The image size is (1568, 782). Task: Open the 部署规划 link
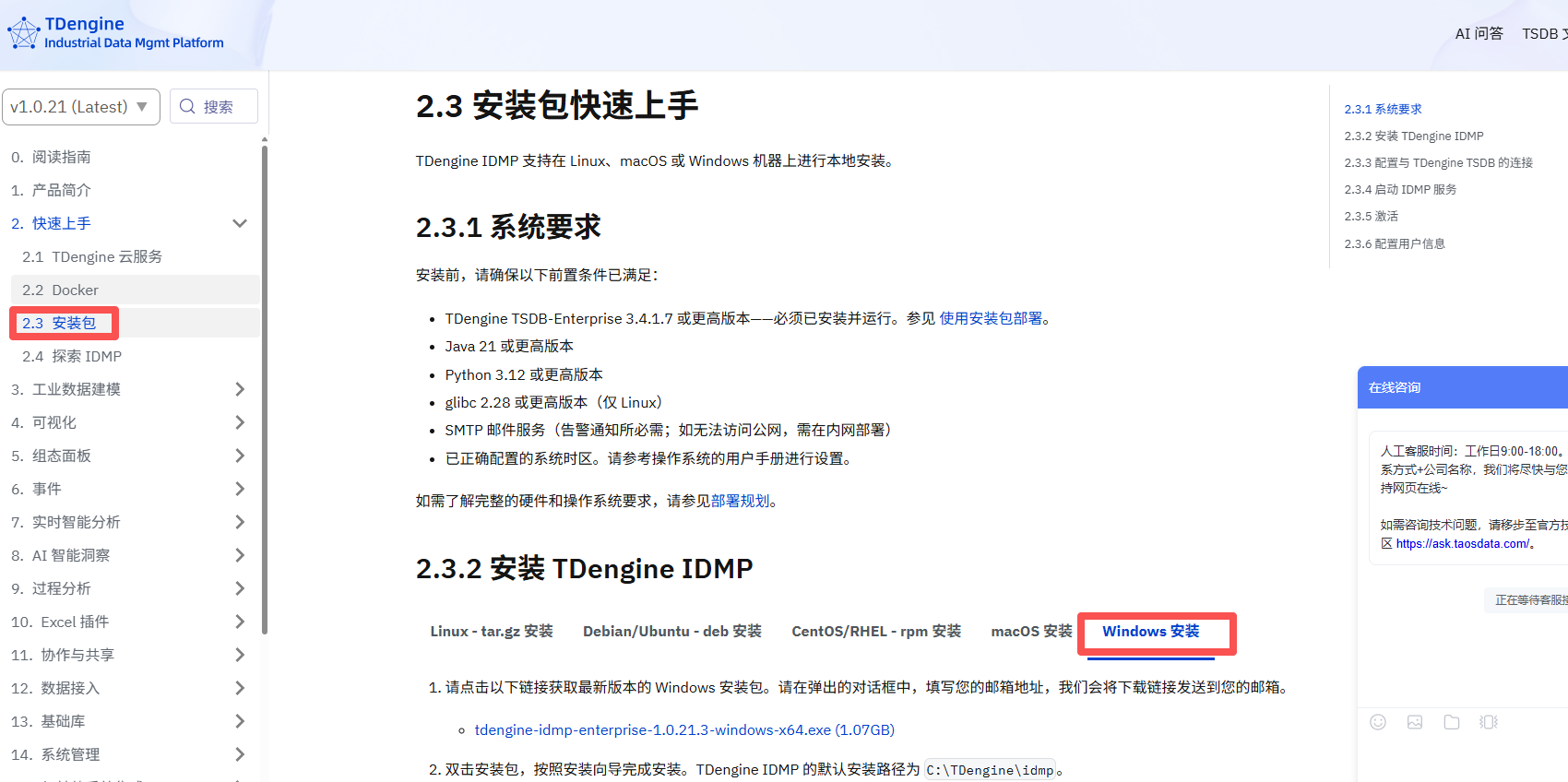tap(740, 501)
